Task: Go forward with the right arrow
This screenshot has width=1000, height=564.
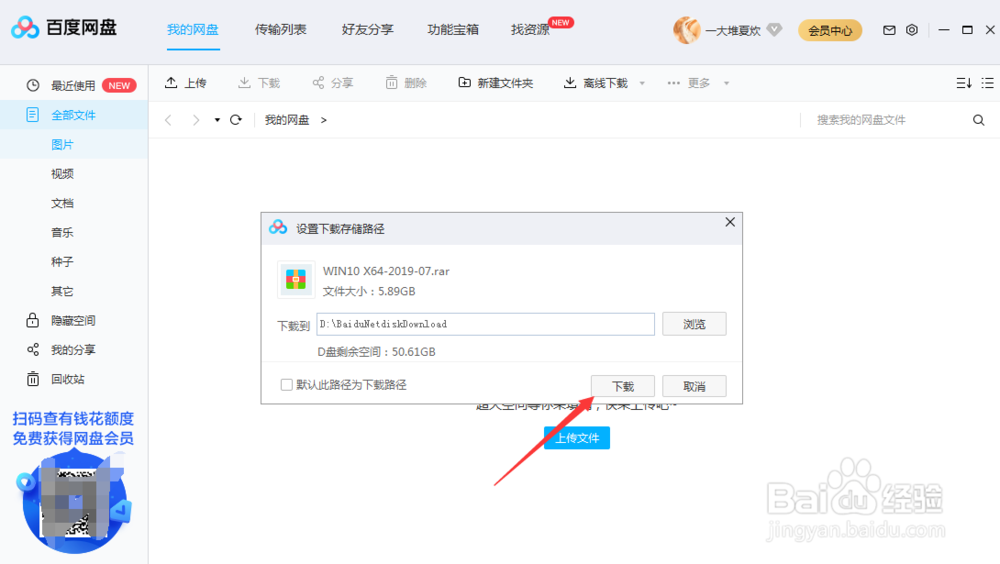Action: (x=196, y=120)
